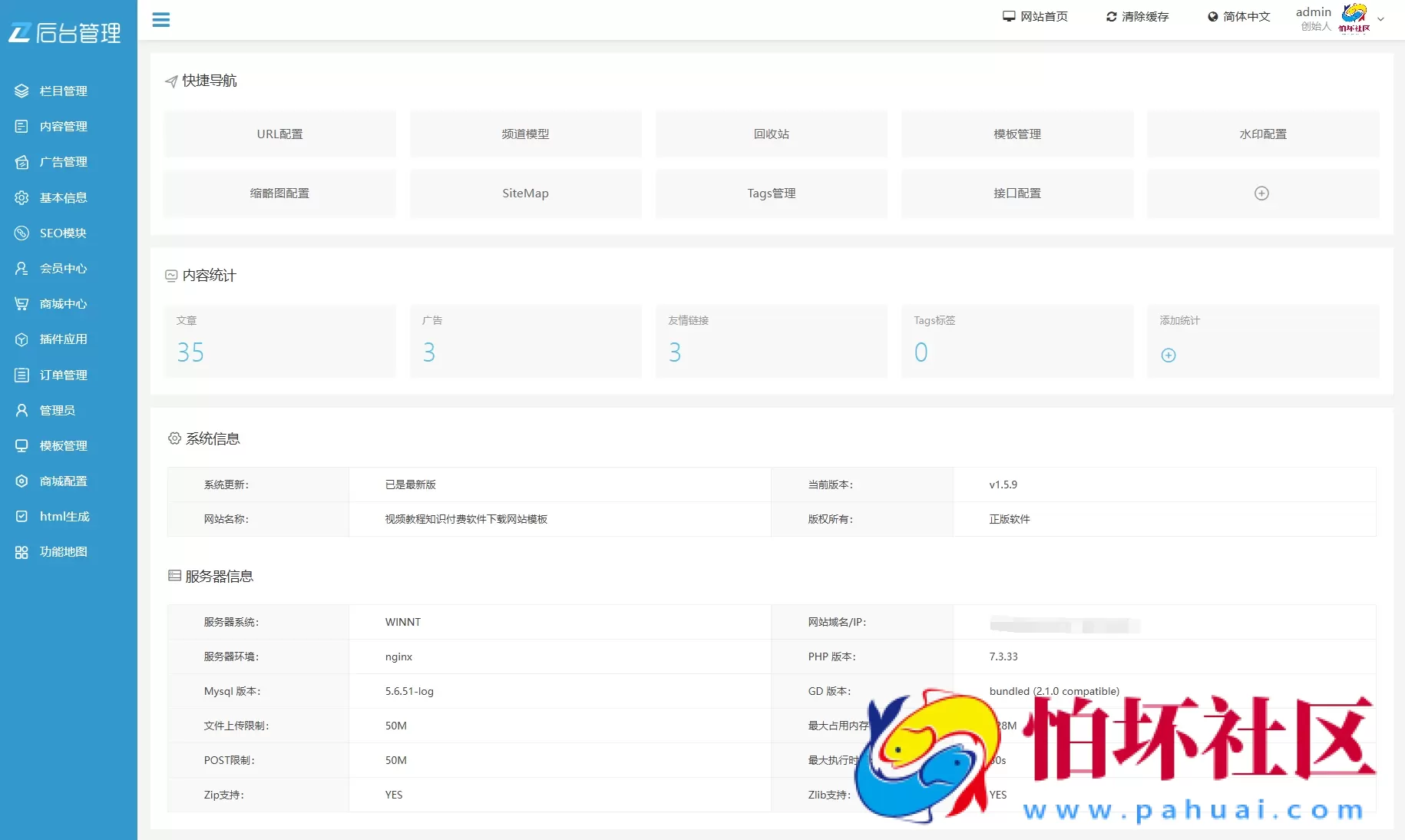
Task: Open the 插件应用 plugins icon
Action: pyautogui.click(x=21, y=339)
